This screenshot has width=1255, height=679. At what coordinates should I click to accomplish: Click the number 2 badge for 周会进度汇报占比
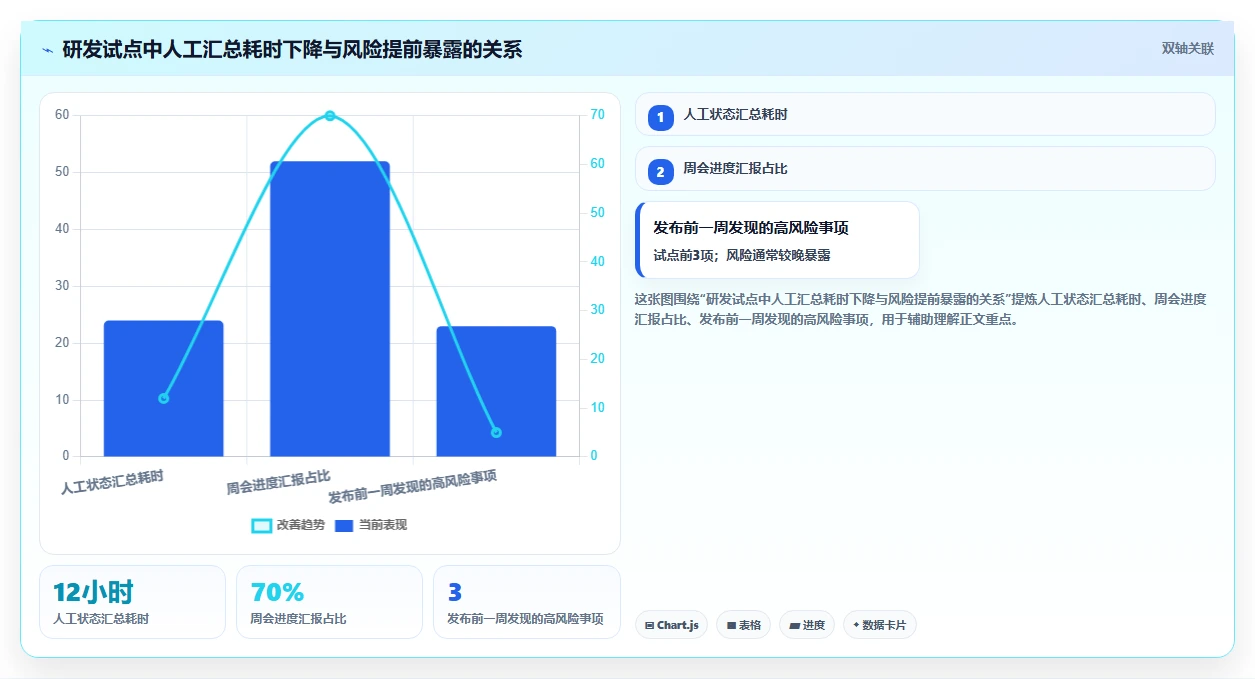(x=661, y=171)
